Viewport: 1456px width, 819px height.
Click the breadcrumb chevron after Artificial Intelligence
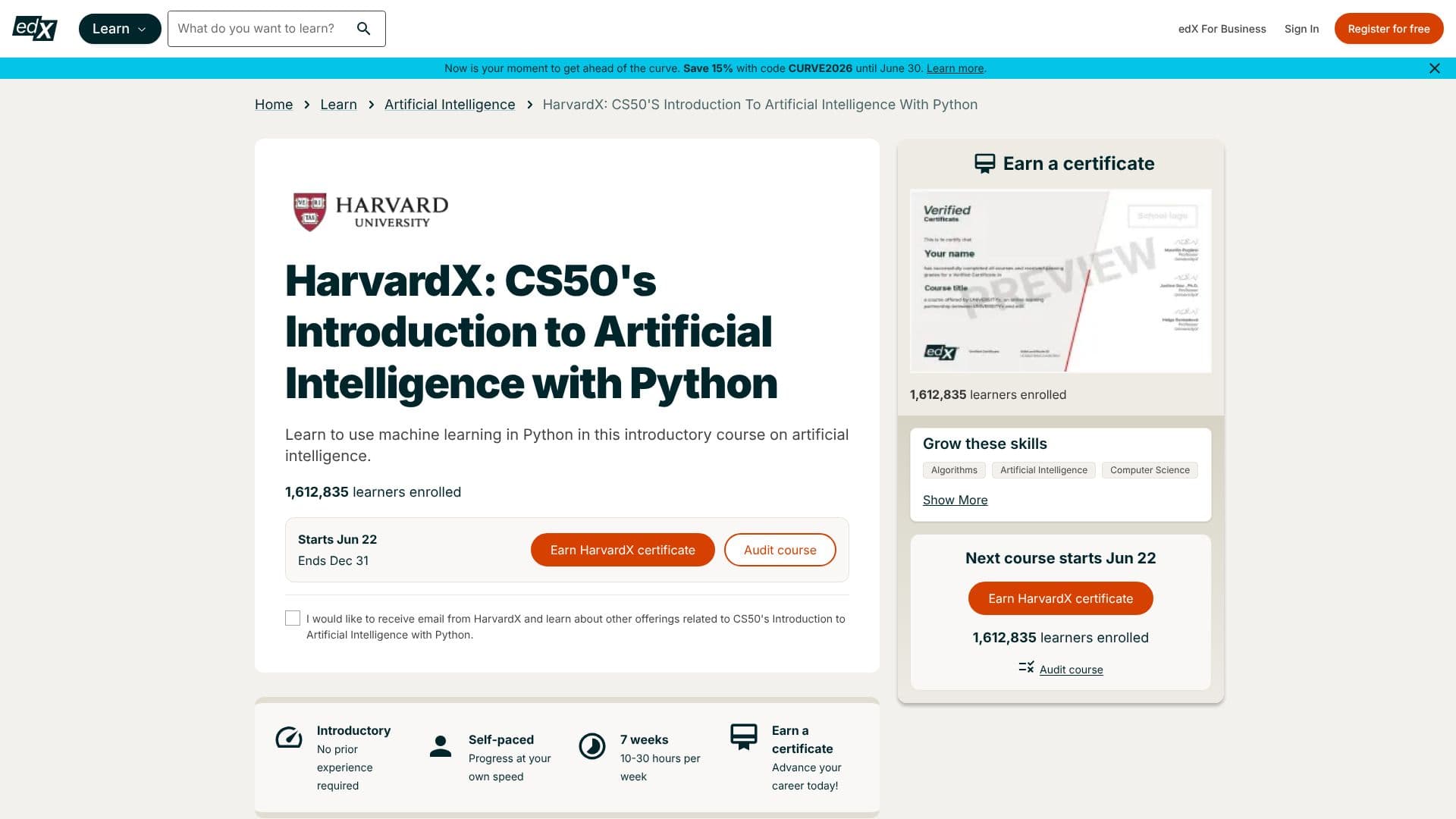529,105
